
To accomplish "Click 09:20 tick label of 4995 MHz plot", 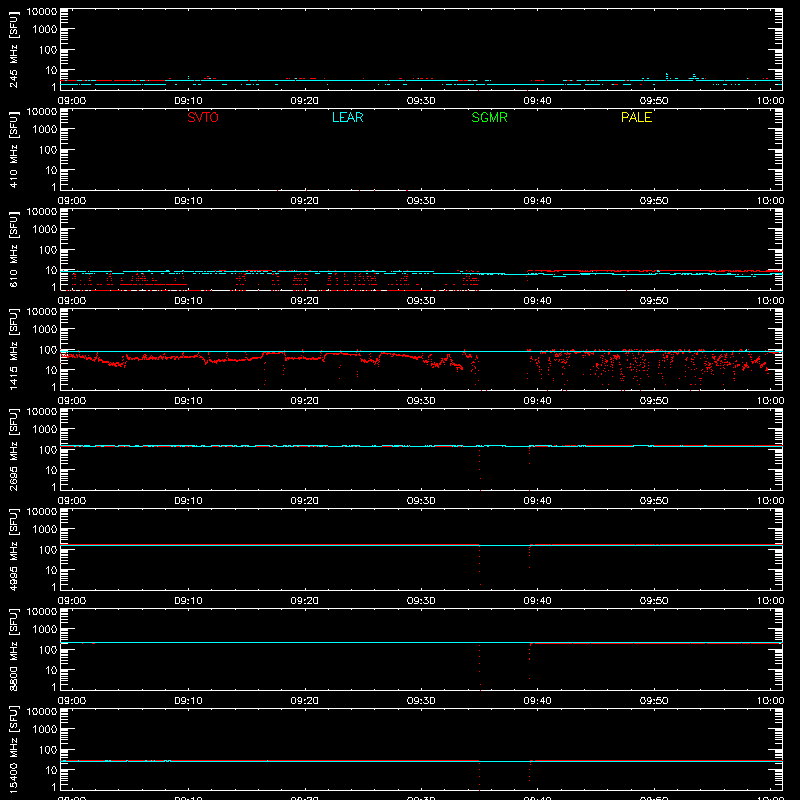I will (305, 601).
